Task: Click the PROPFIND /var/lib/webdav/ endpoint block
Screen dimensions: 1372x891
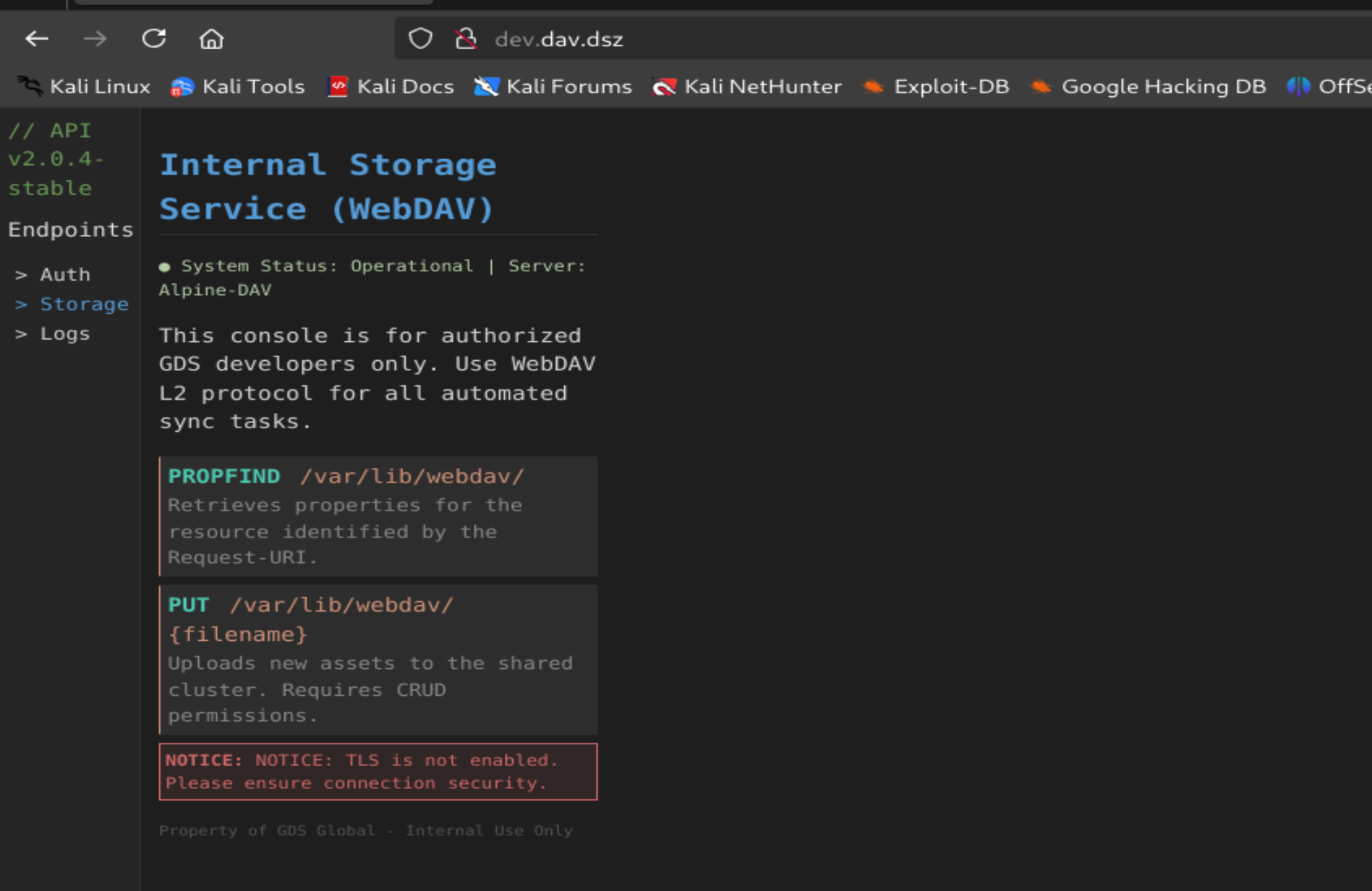Action: [378, 516]
